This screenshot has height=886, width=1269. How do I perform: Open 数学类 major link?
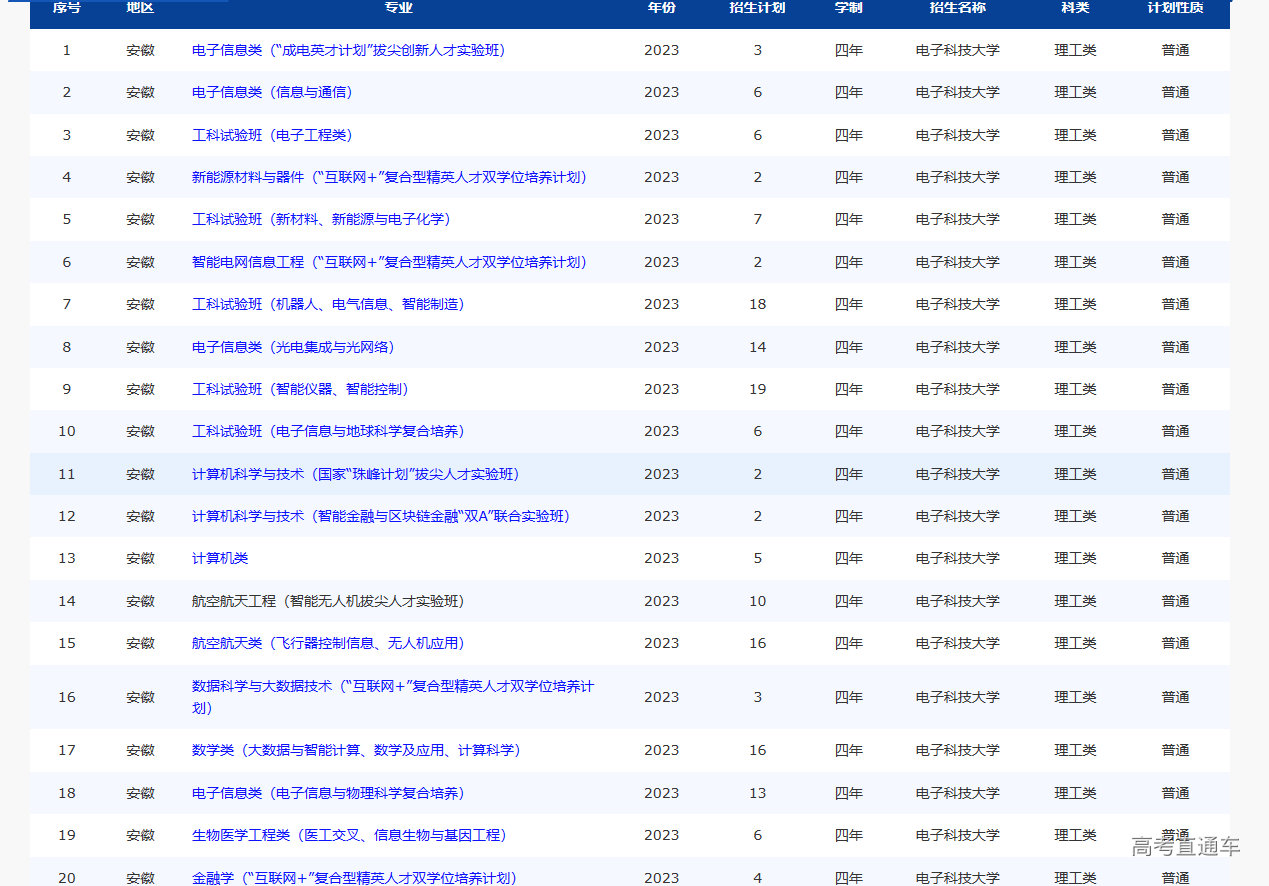tap(356, 750)
